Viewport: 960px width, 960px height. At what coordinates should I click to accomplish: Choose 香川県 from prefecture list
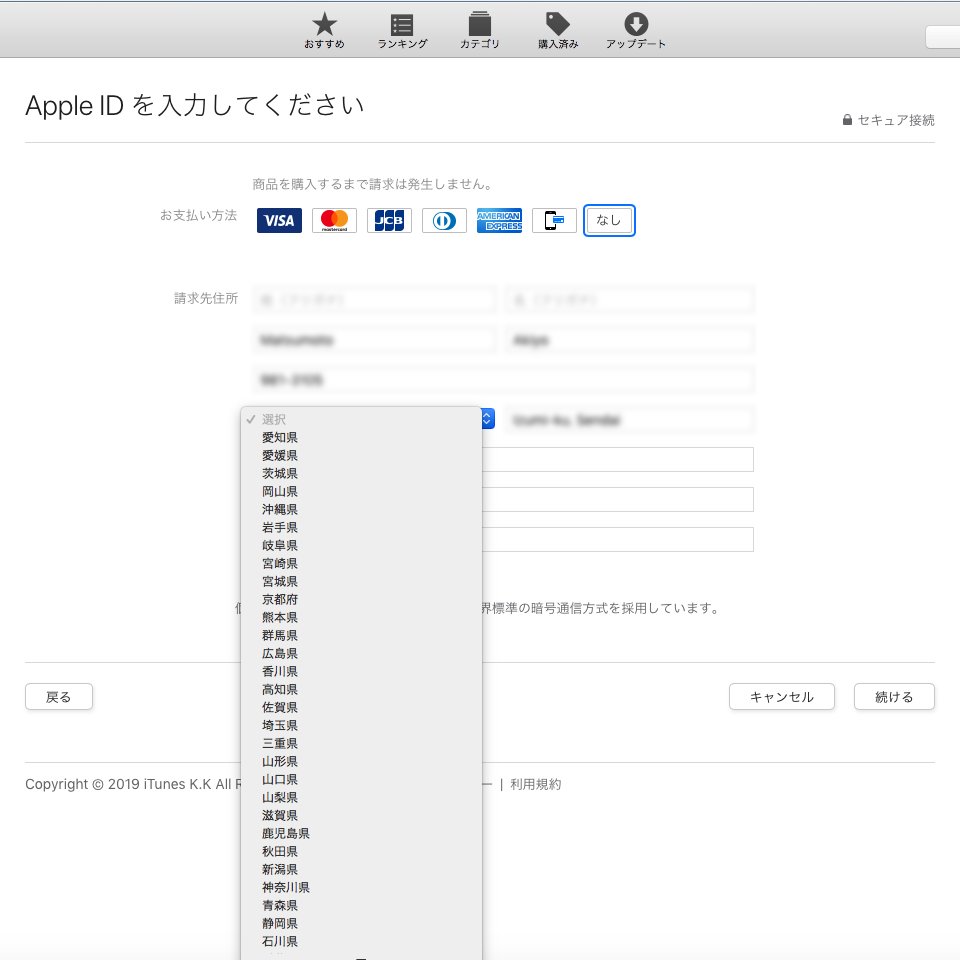[361, 672]
